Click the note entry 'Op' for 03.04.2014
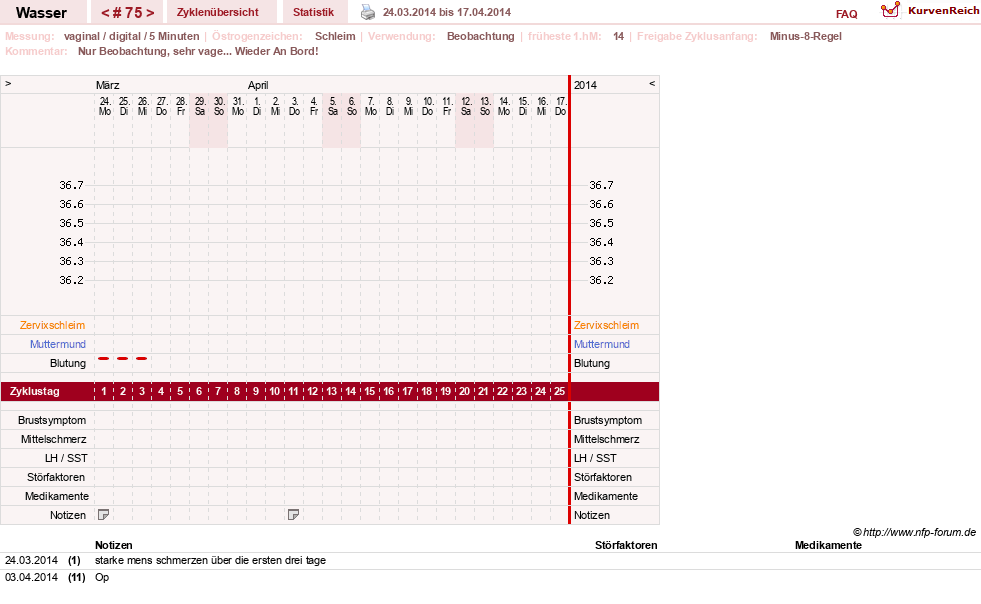 [x=102, y=577]
